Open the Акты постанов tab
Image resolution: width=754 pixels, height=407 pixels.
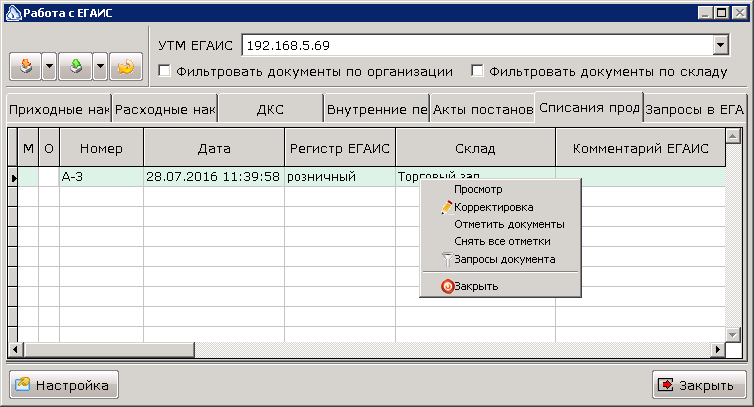(x=483, y=110)
